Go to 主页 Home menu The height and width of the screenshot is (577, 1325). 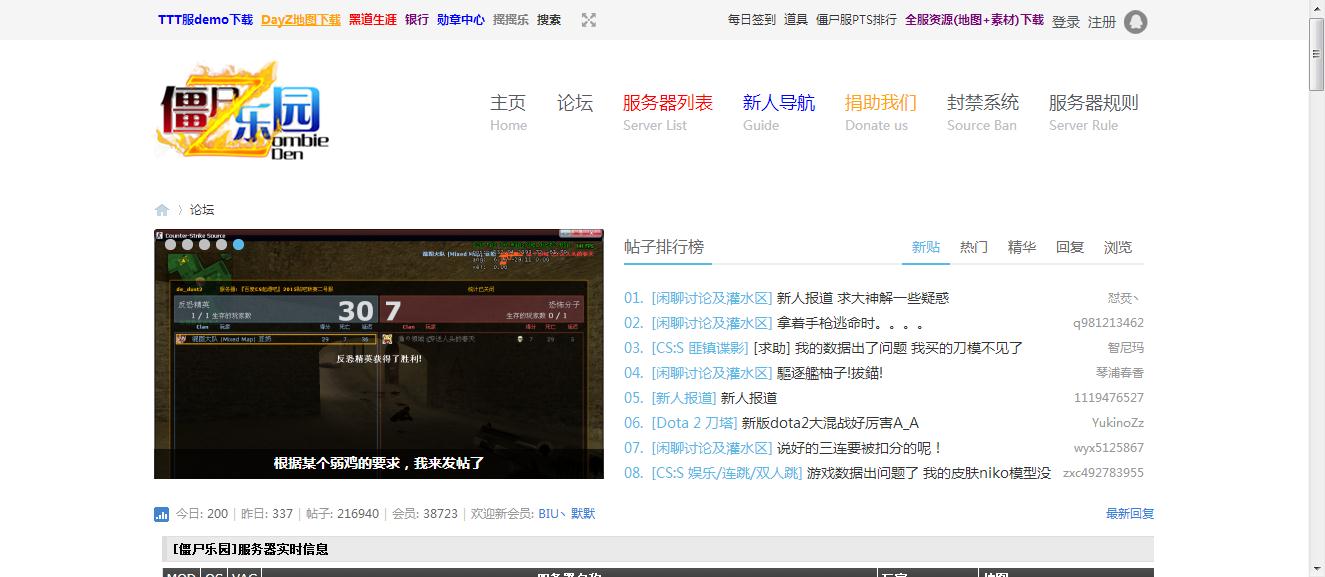click(x=508, y=112)
